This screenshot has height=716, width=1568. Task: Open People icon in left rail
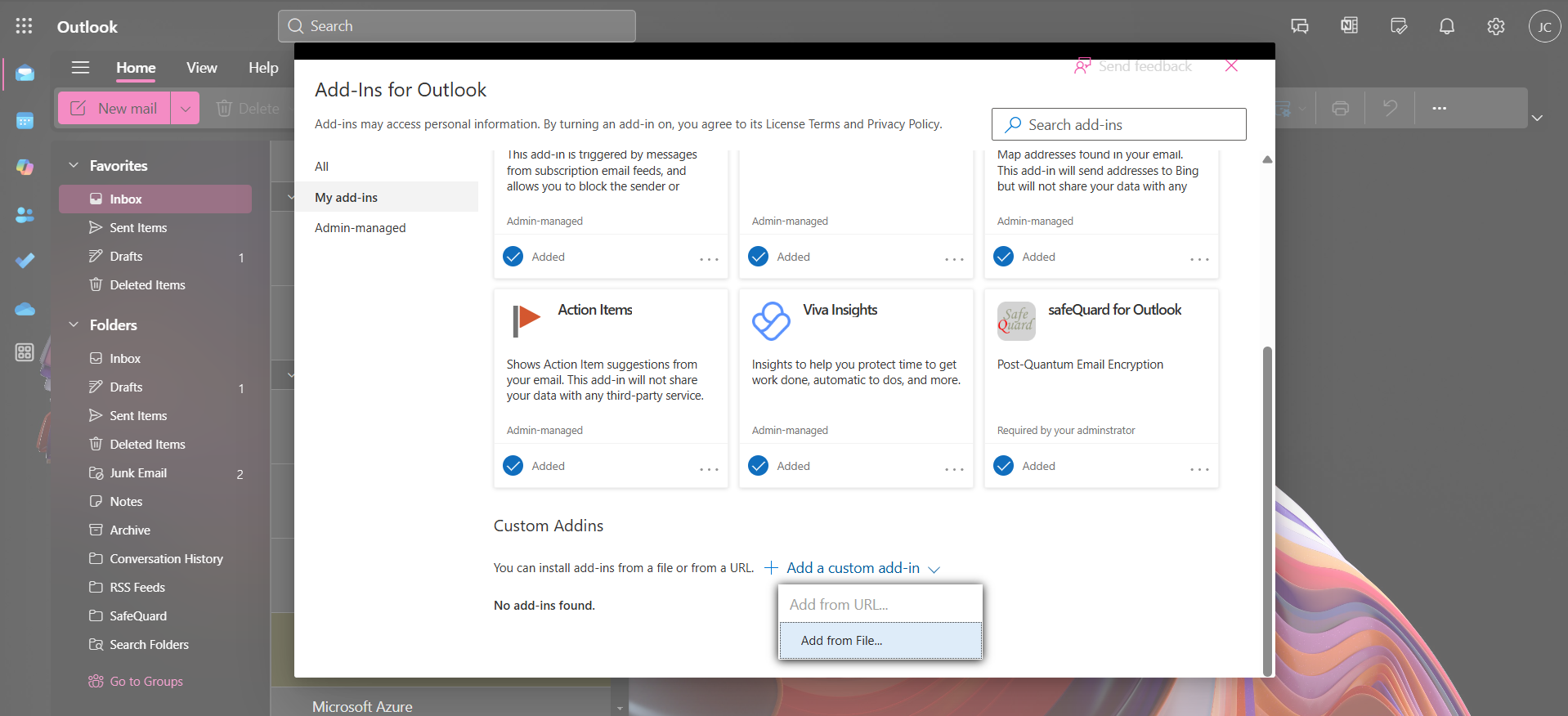[25, 214]
